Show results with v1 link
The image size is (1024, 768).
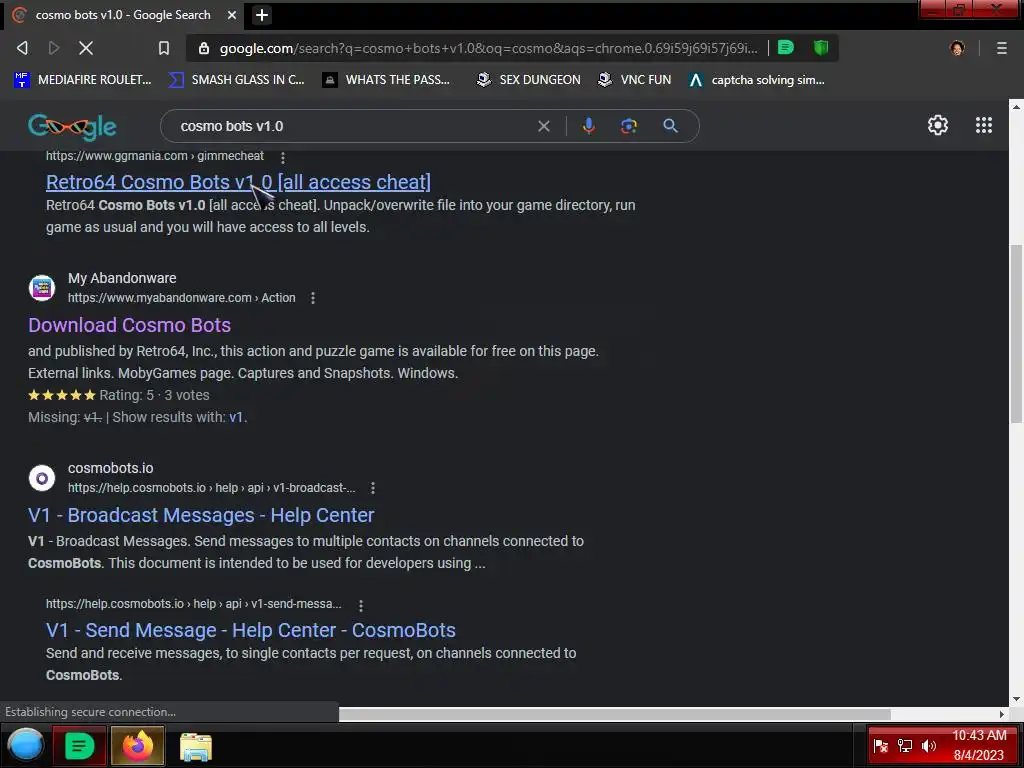click(x=236, y=417)
